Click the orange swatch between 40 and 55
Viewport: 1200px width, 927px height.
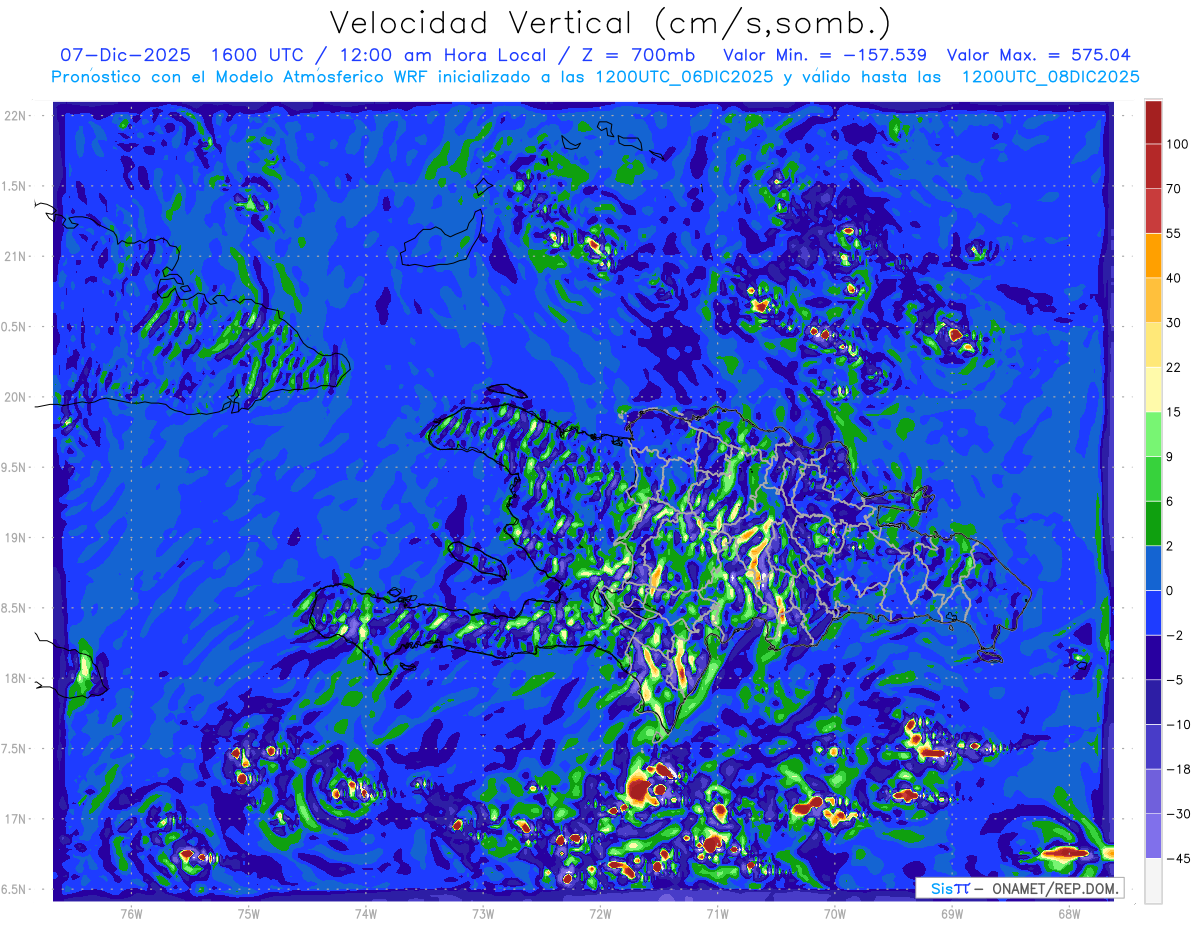pos(1153,255)
